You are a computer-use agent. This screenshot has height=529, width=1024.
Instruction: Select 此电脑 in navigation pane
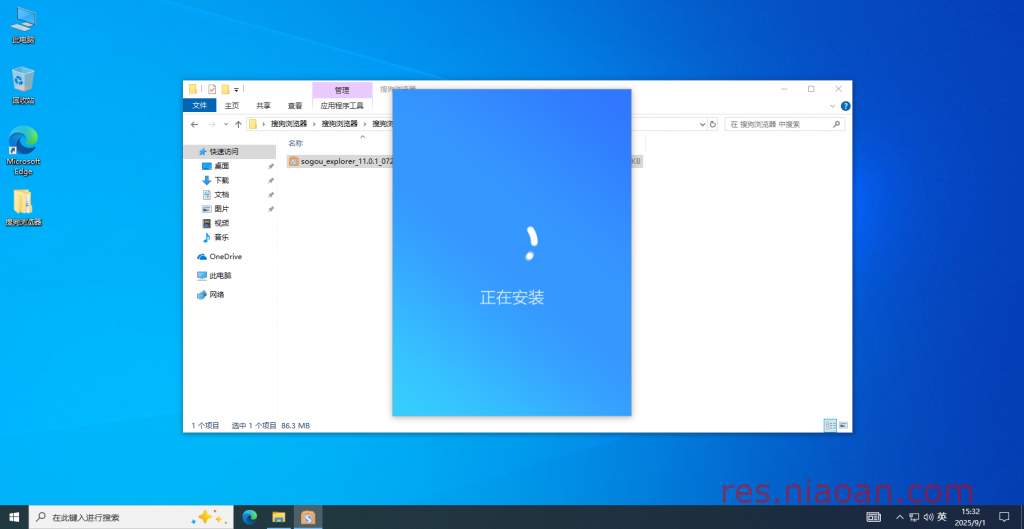pyautogui.click(x=214, y=276)
